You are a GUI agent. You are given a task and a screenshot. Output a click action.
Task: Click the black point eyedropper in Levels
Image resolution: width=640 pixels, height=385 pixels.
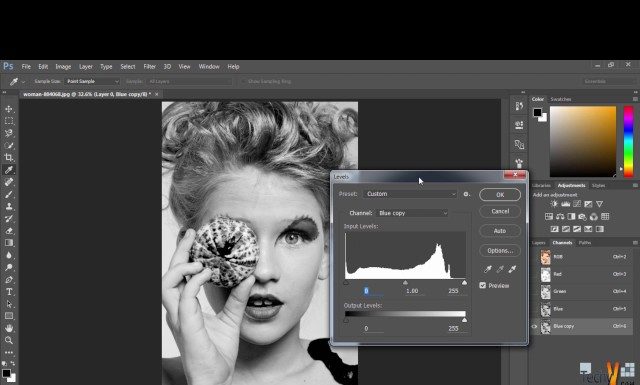coord(488,269)
